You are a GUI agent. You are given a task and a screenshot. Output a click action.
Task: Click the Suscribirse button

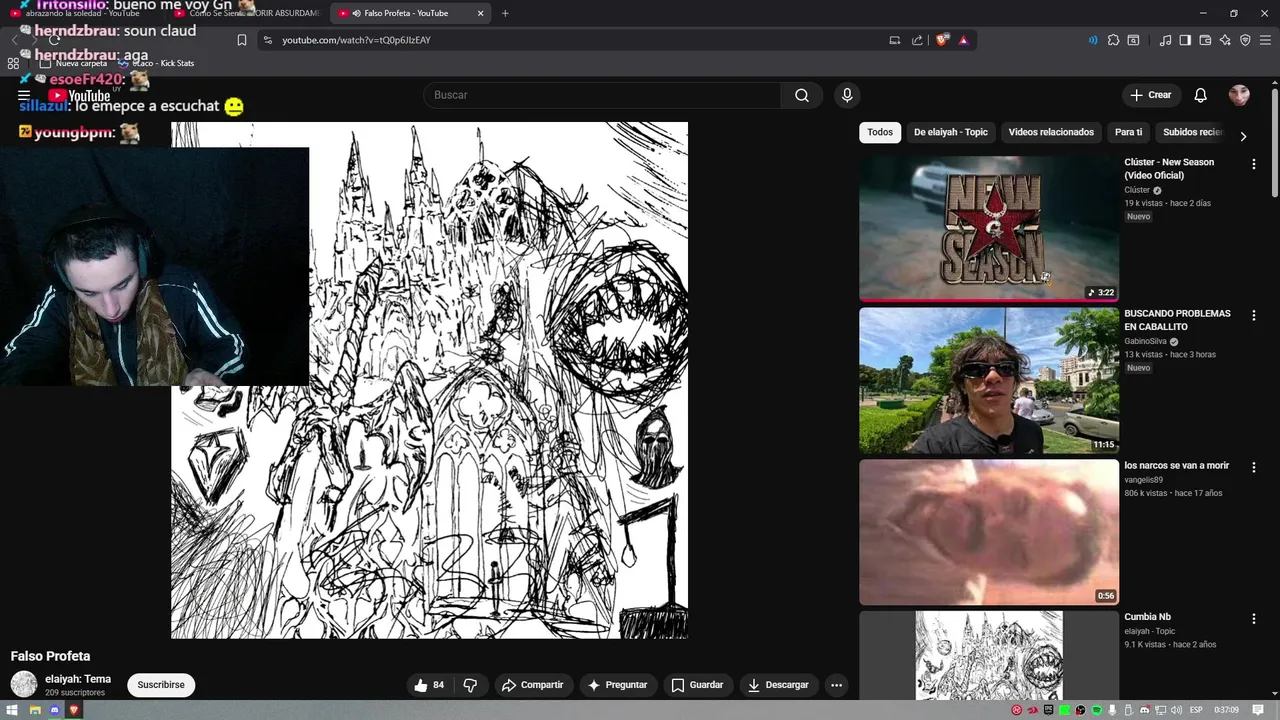pyautogui.click(x=161, y=685)
